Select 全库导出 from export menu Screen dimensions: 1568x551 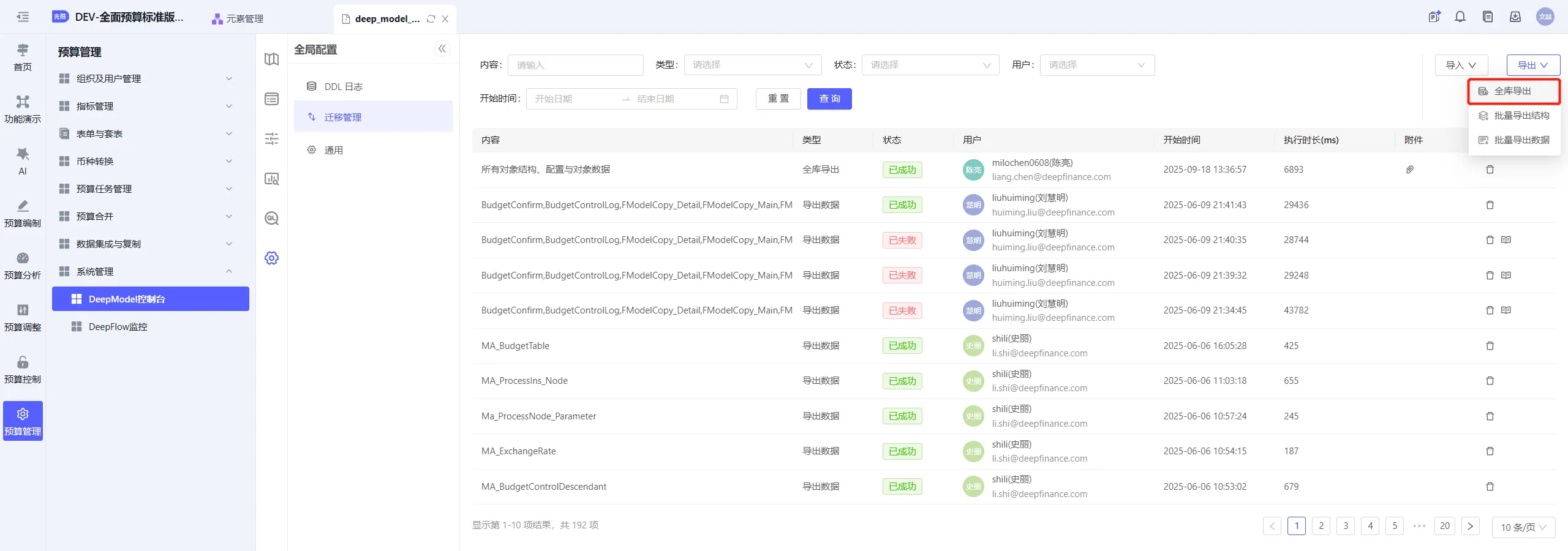pyautogui.click(x=1513, y=91)
